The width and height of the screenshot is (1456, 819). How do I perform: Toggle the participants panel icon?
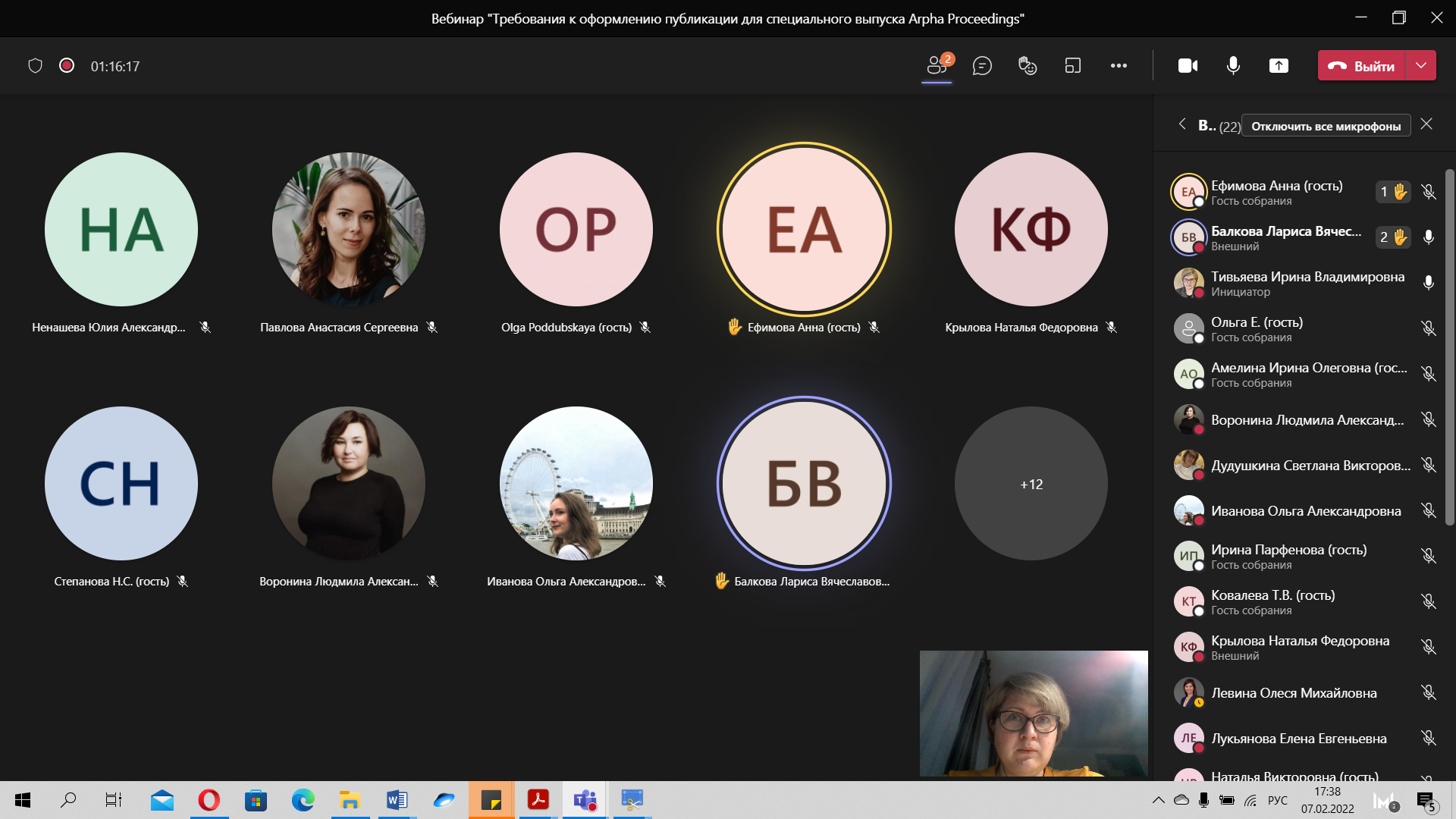[x=937, y=66]
